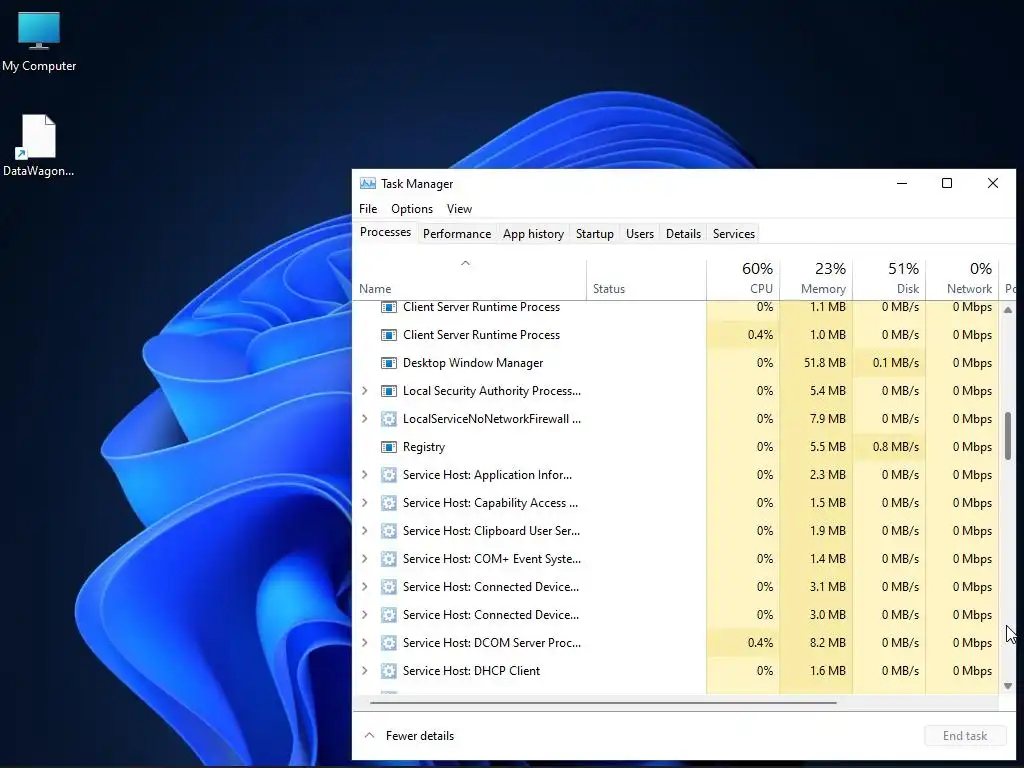The height and width of the screenshot is (768, 1024).
Task: Close the Task Manager window
Action: click(993, 184)
